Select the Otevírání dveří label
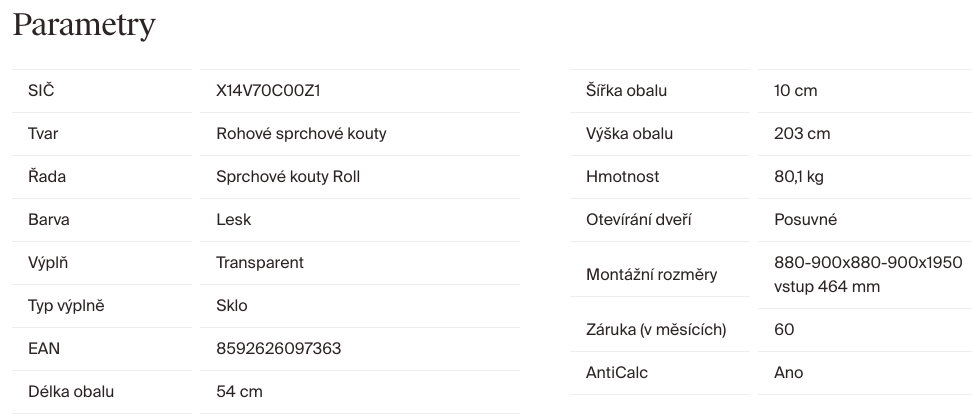Viewport: 972px width, 417px height. (639, 220)
